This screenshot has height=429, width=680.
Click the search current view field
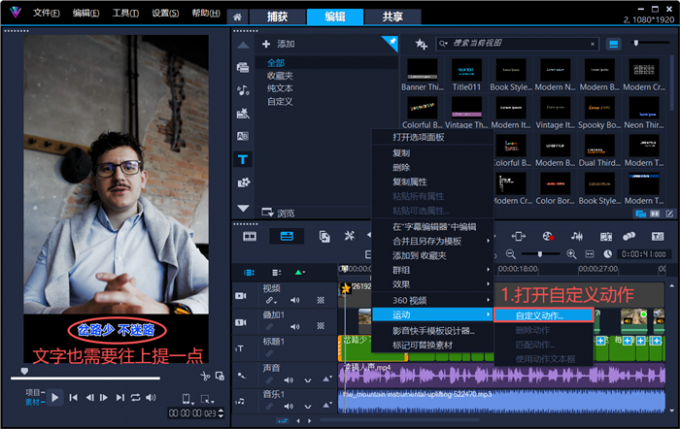[x=517, y=43]
